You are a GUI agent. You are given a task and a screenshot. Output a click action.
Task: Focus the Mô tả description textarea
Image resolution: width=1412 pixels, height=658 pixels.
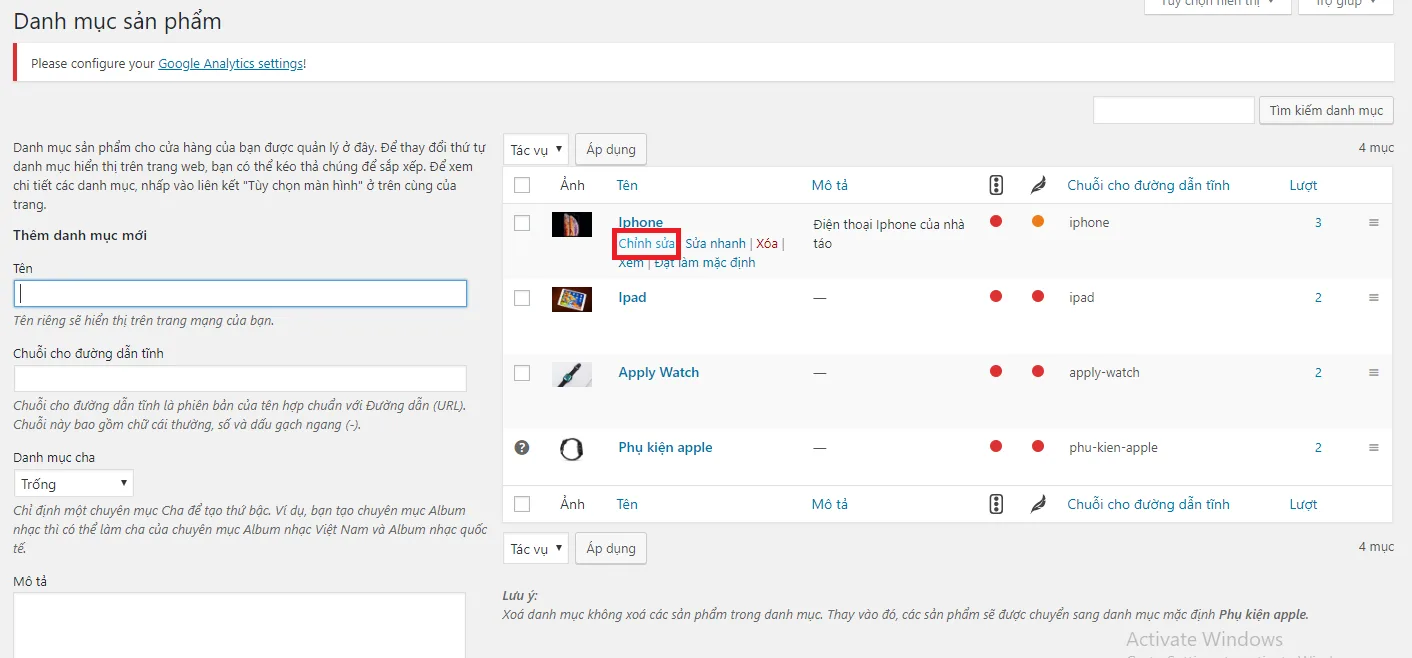[x=240, y=625]
